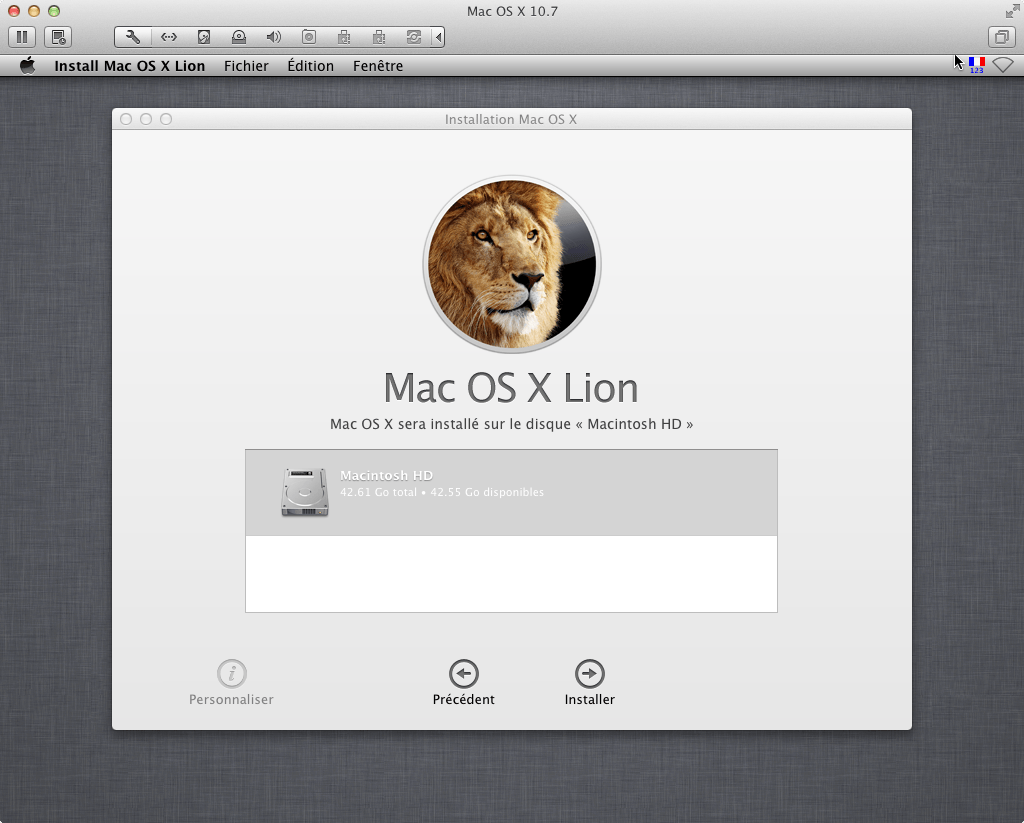Go back with the Précédent button
This screenshot has height=823, width=1024.
464,683
